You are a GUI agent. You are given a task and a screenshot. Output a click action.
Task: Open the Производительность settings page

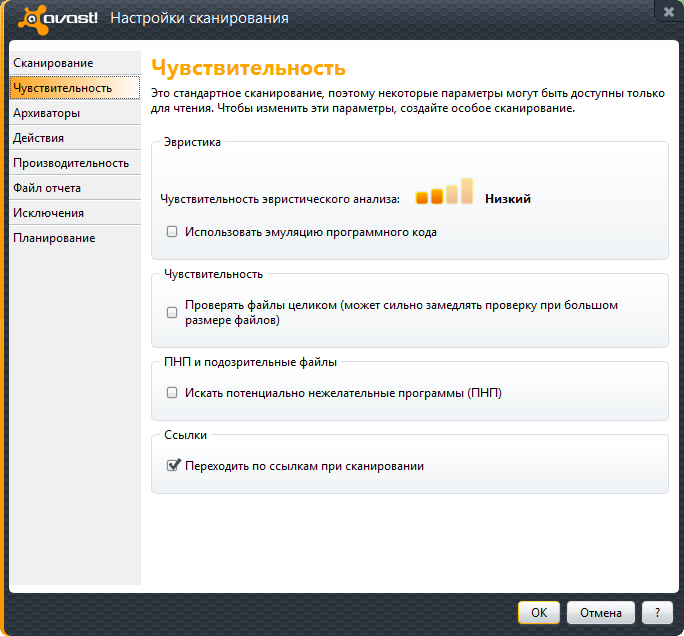pos(71,163)
